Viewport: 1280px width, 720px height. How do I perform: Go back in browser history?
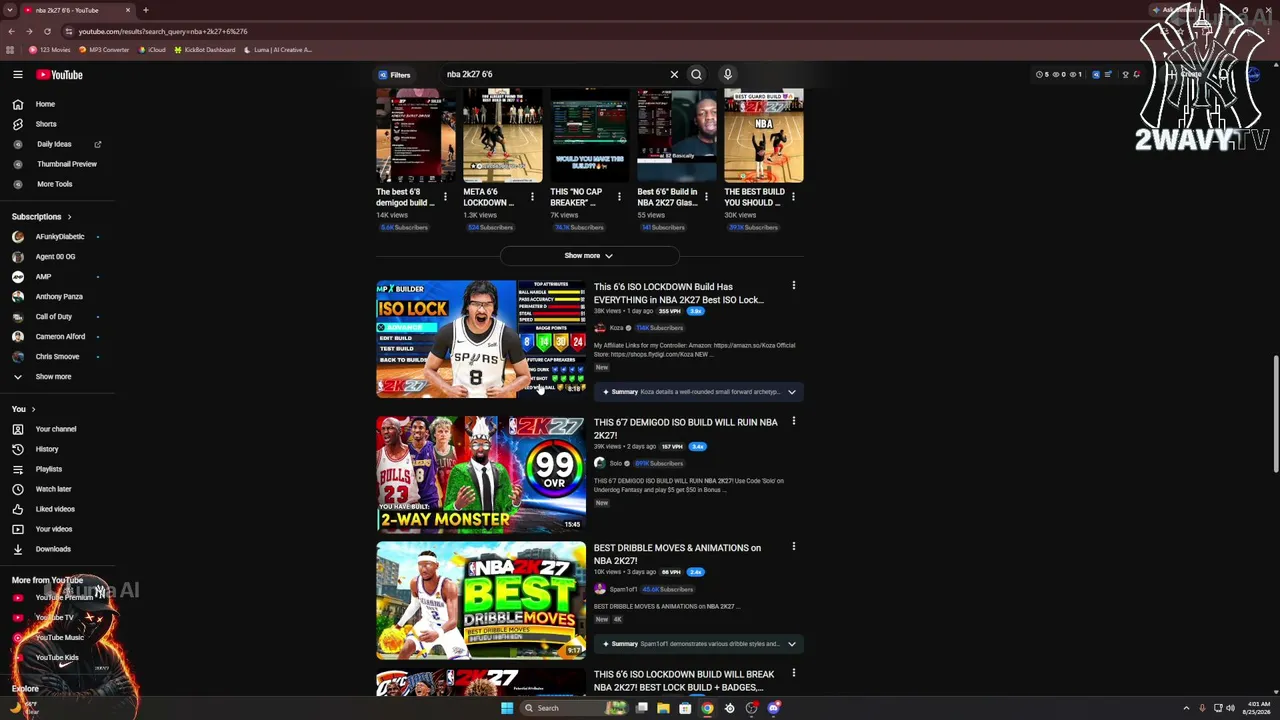click(11, 31)
